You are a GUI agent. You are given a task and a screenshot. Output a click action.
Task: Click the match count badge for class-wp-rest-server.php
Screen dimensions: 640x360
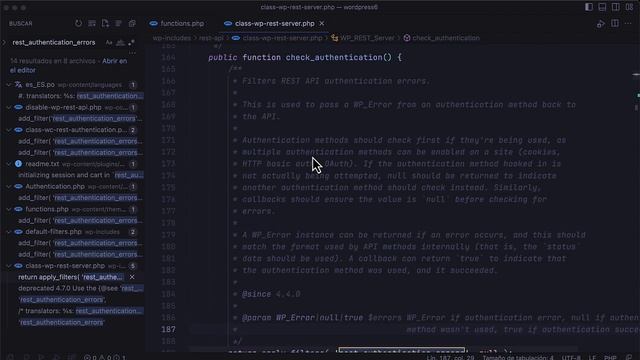pos(132,266)
